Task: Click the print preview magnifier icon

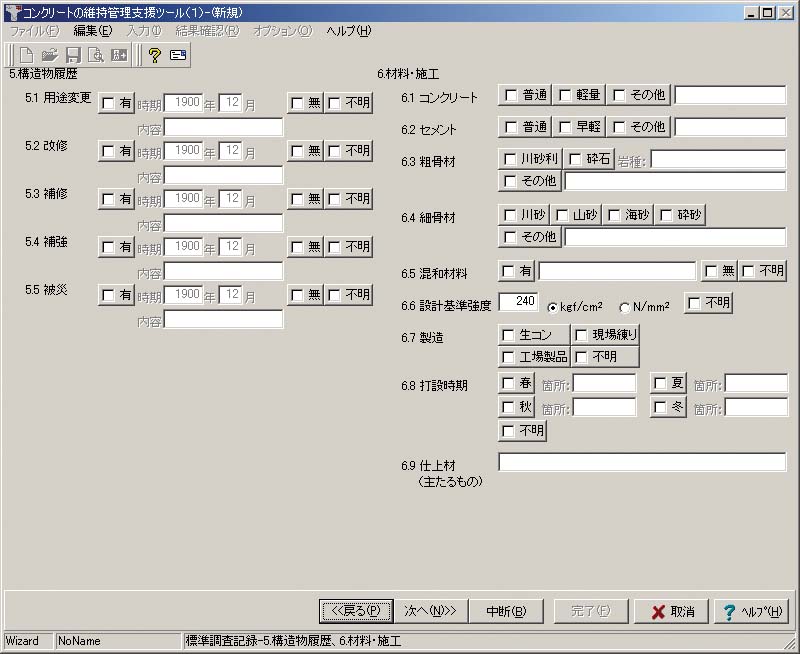Action: (96, 55)
